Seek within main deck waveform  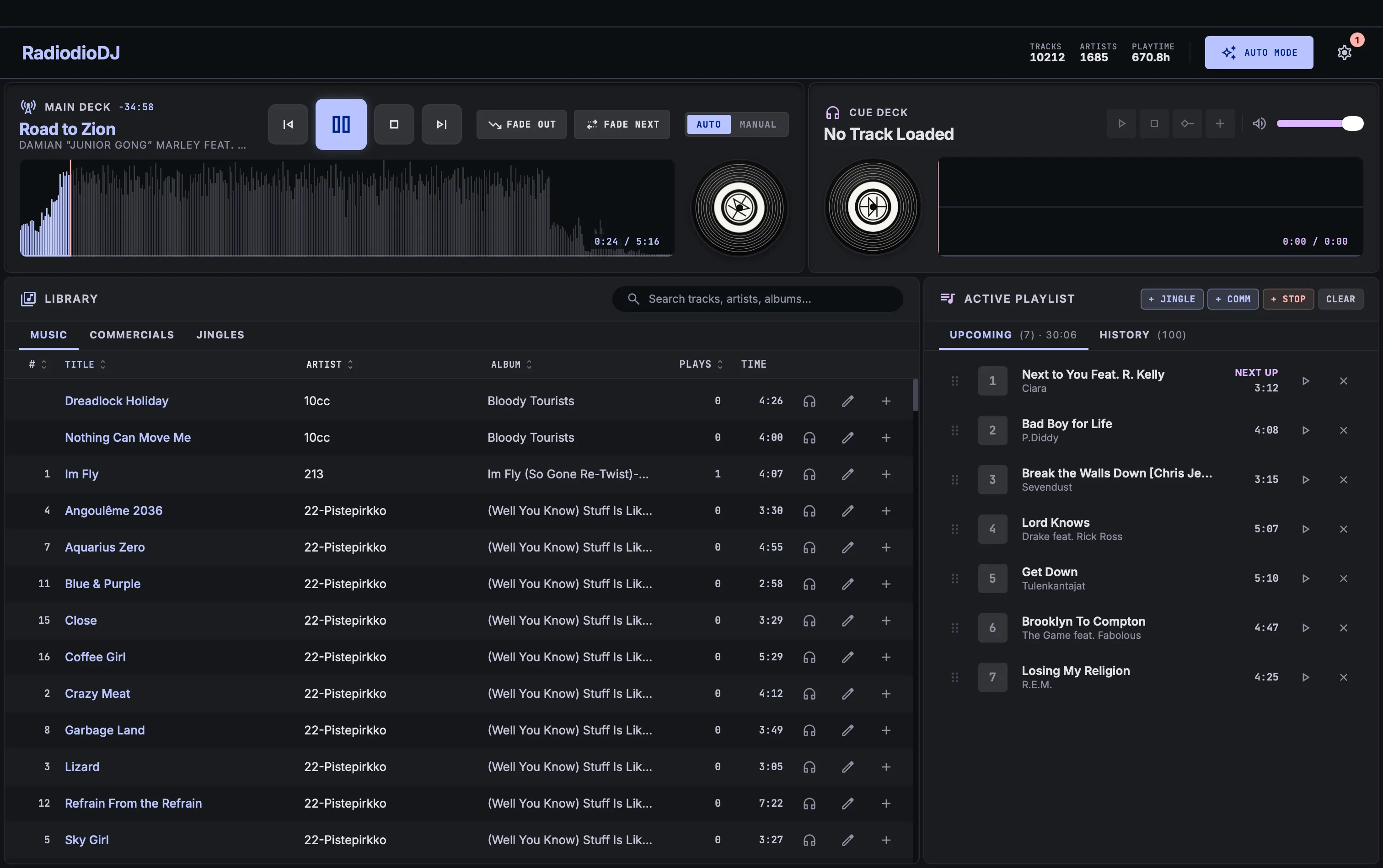pyautogui.click(x=347, y=208)
